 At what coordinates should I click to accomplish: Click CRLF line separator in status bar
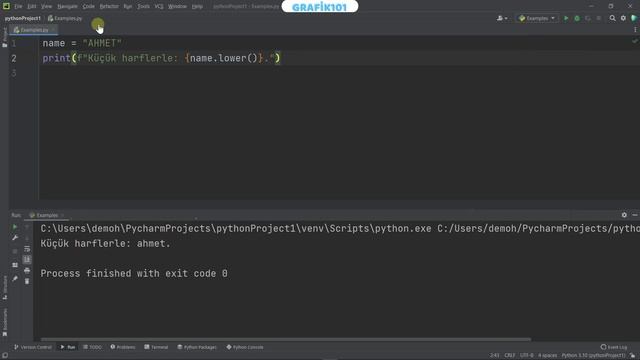[510, 356]
